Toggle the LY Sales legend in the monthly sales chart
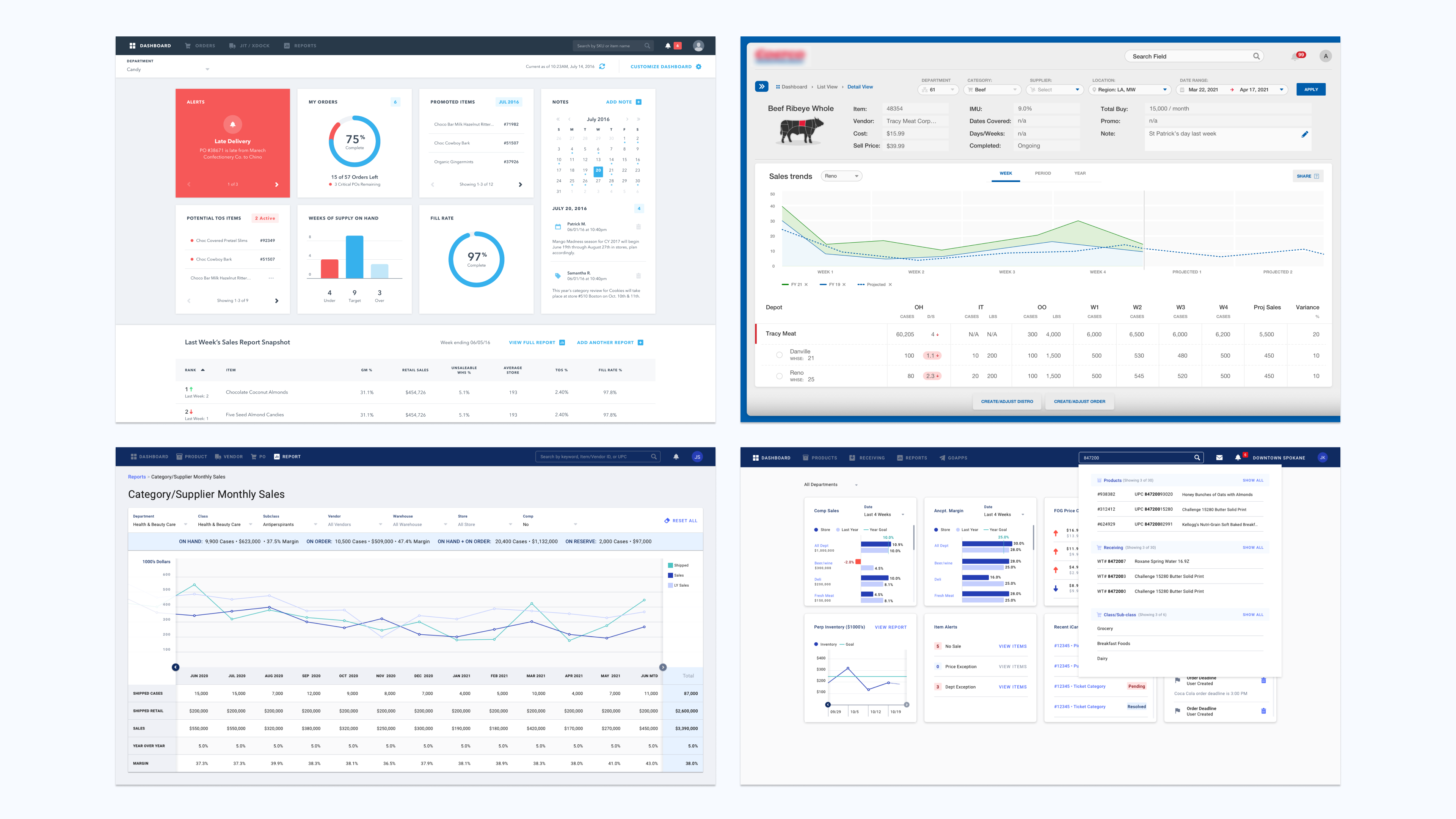 click(678, 585)
